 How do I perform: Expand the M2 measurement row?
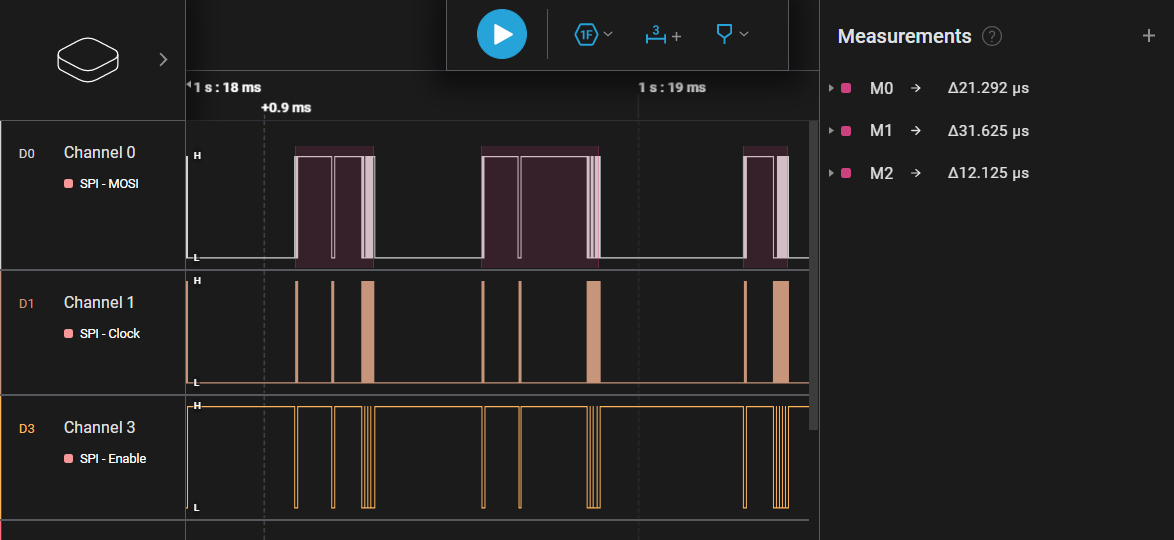[x=831, y=173]
